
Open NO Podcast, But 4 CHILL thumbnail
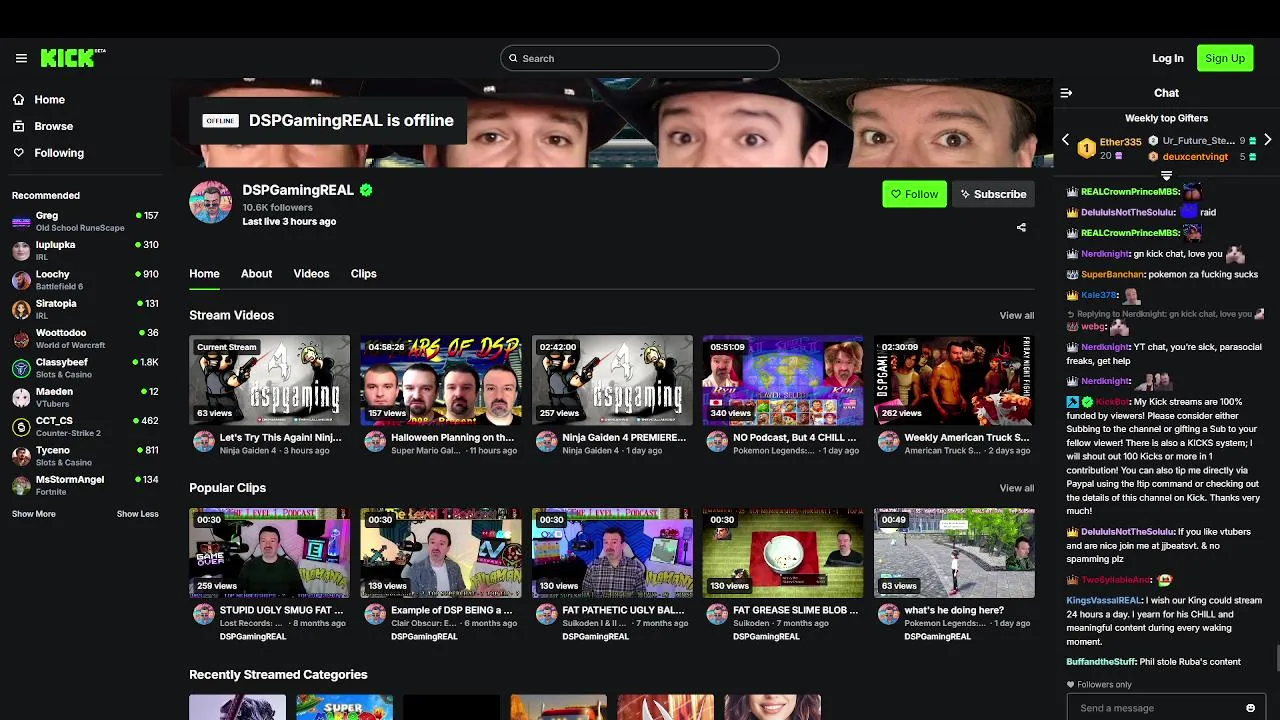(783, 380)
